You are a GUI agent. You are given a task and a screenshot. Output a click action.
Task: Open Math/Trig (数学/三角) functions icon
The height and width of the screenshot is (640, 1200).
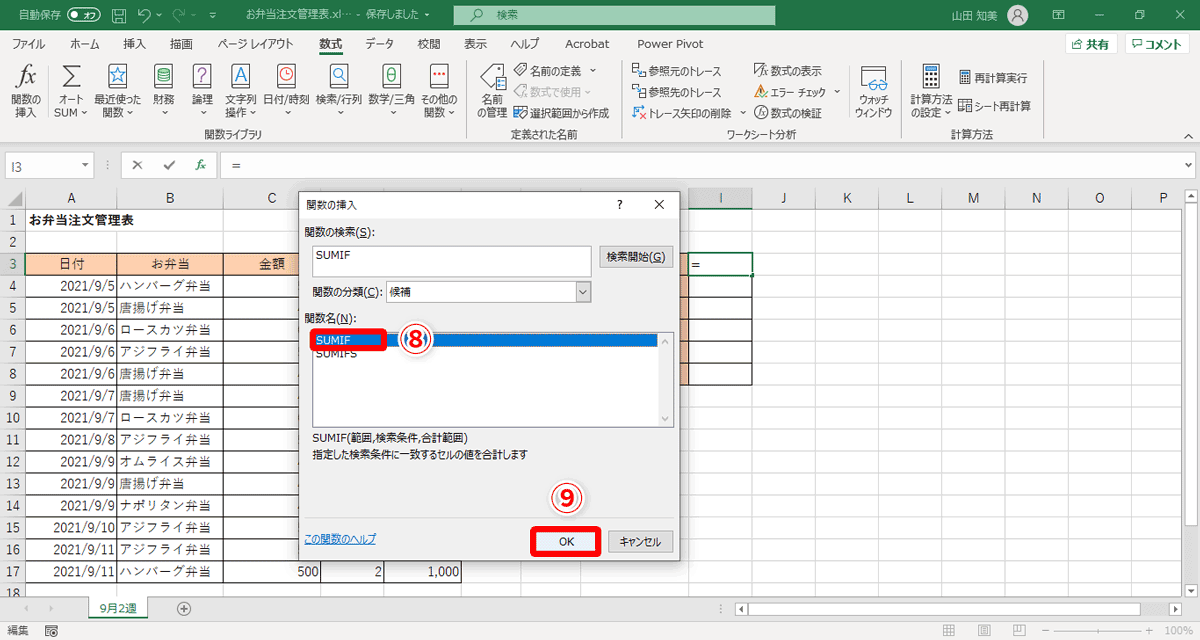(x=391, y=91)
